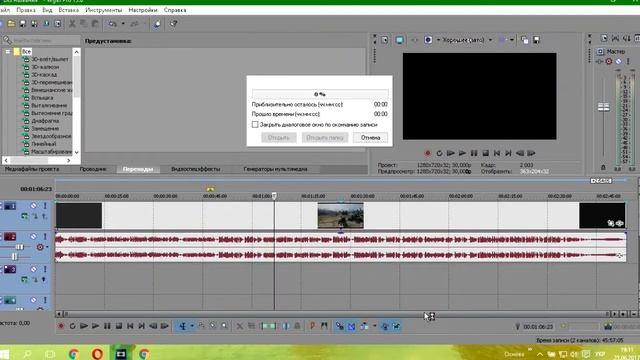This screenshot has width=640, height=360.
Task: Adjust the Master volume fader
Action: tap(603, 107)
